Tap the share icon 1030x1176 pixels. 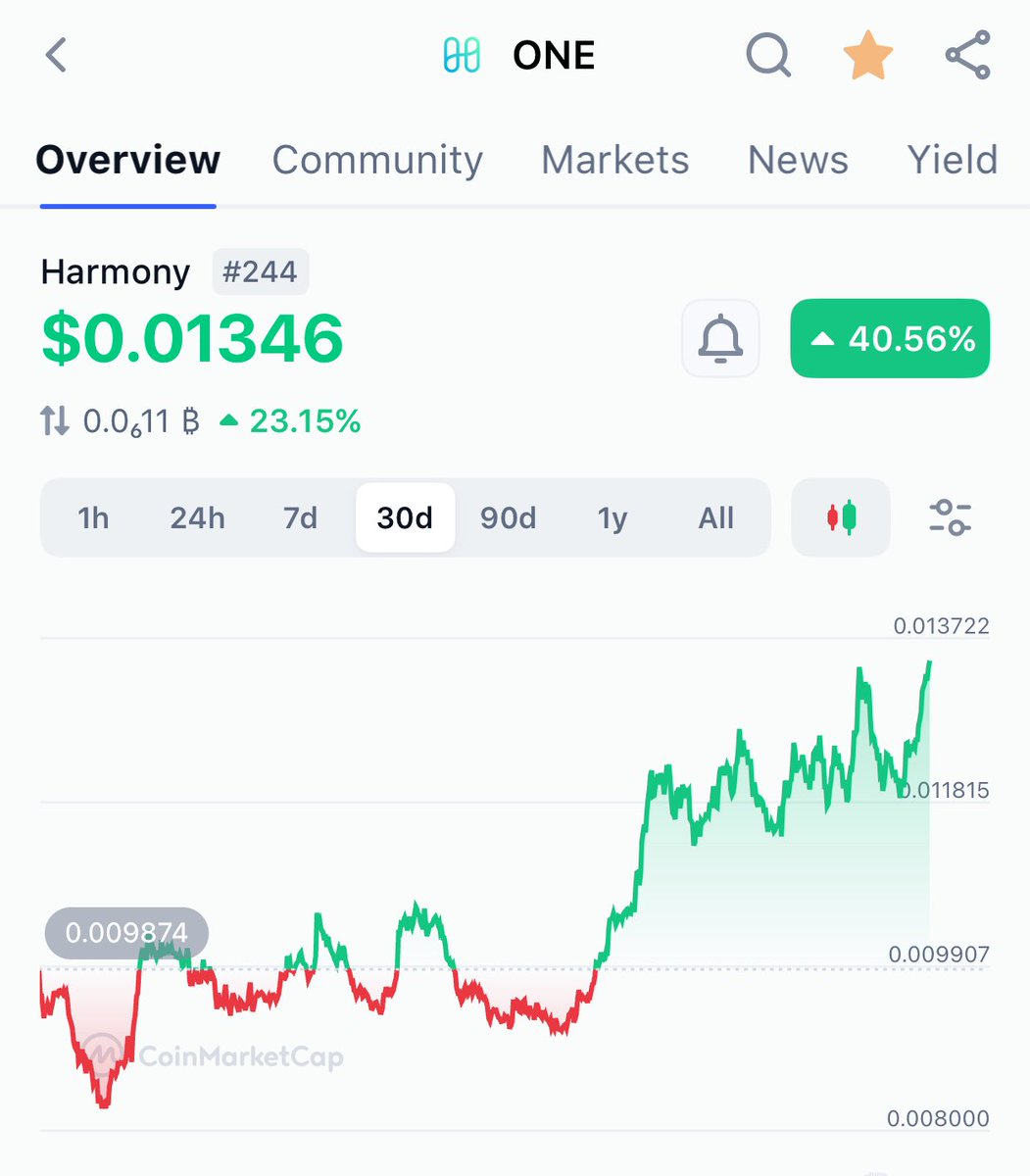[x=968, y=55]
